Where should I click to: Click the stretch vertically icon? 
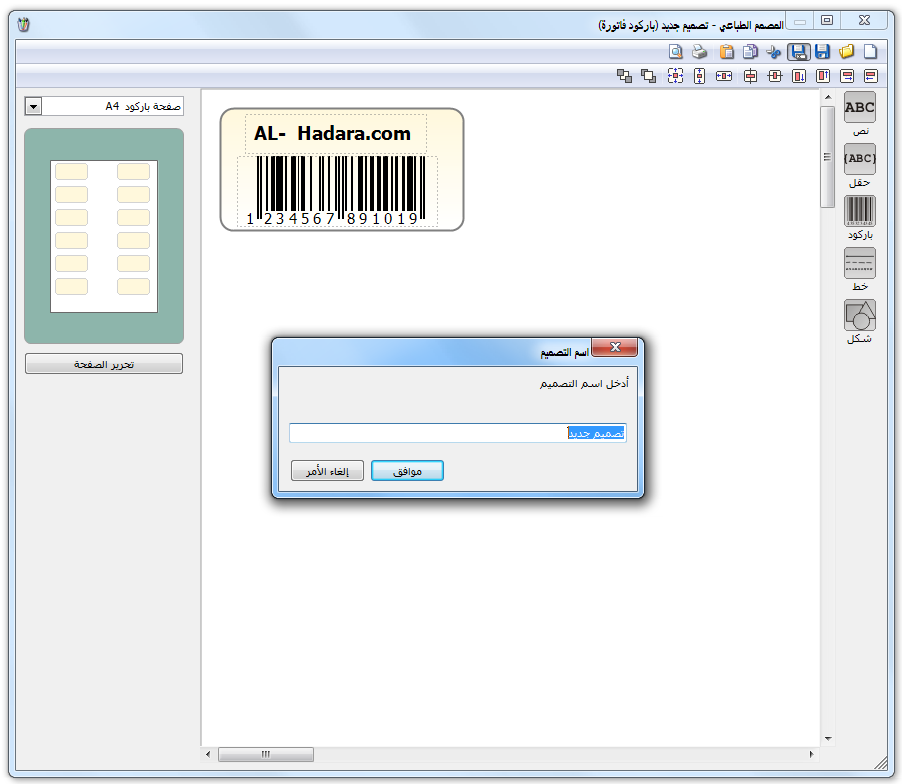(x=700, y=75)
